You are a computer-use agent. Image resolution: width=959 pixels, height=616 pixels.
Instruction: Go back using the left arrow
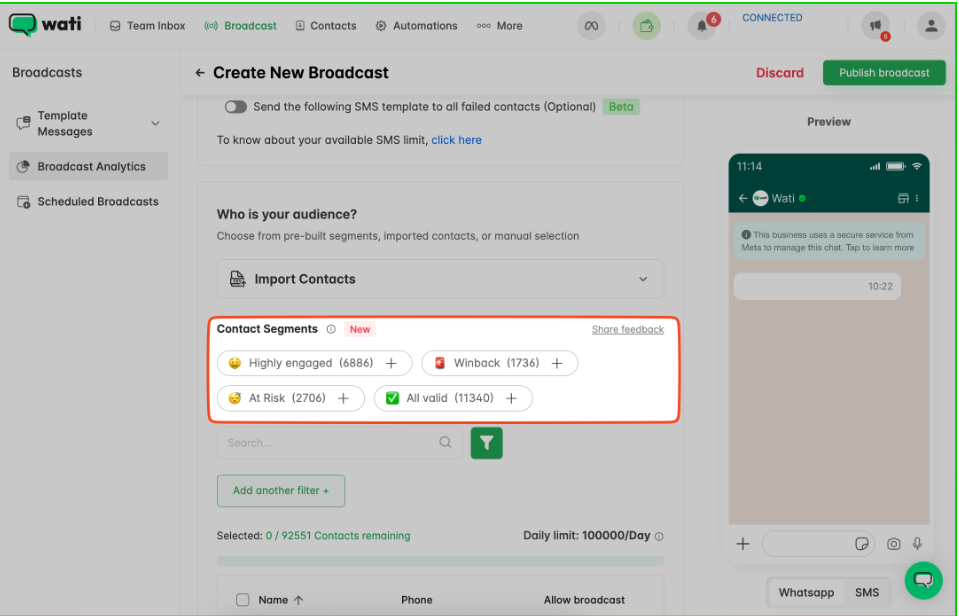pyautogui.click(x=200, y=73)
